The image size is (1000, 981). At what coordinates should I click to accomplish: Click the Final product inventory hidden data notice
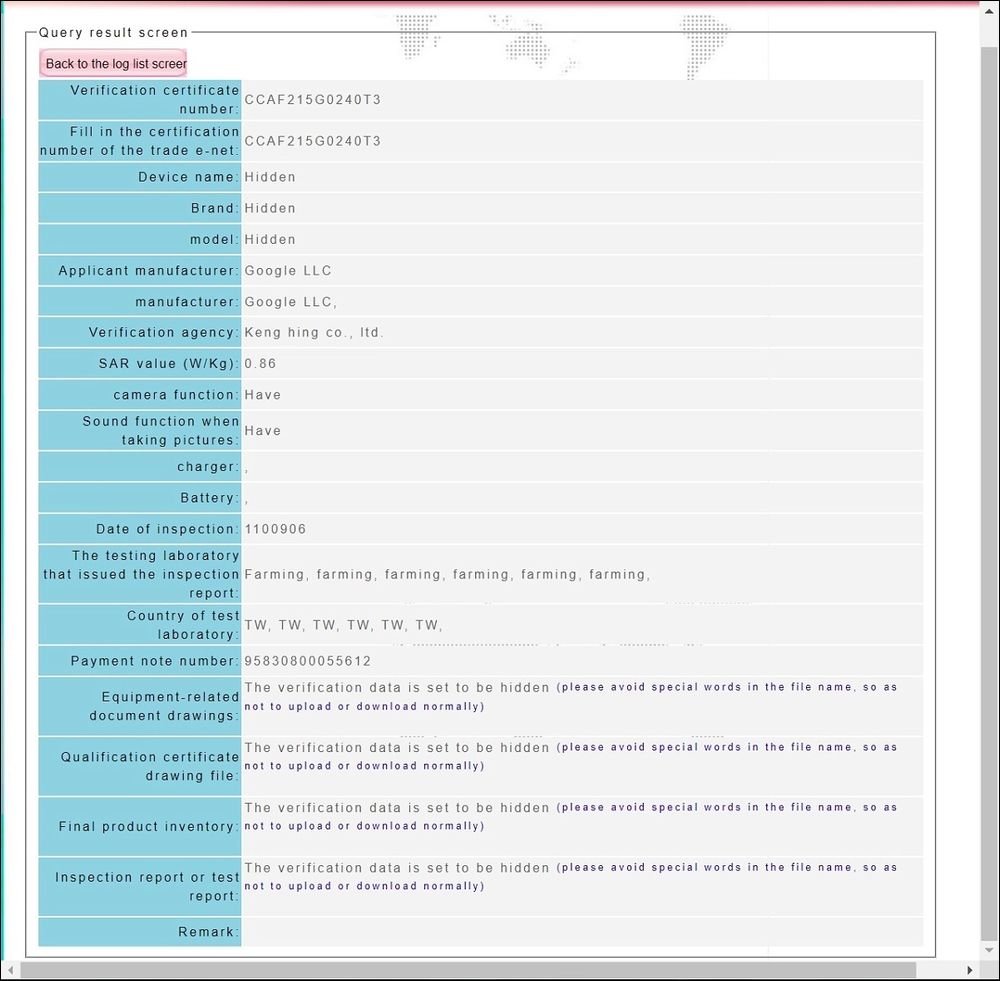point(570,817)
